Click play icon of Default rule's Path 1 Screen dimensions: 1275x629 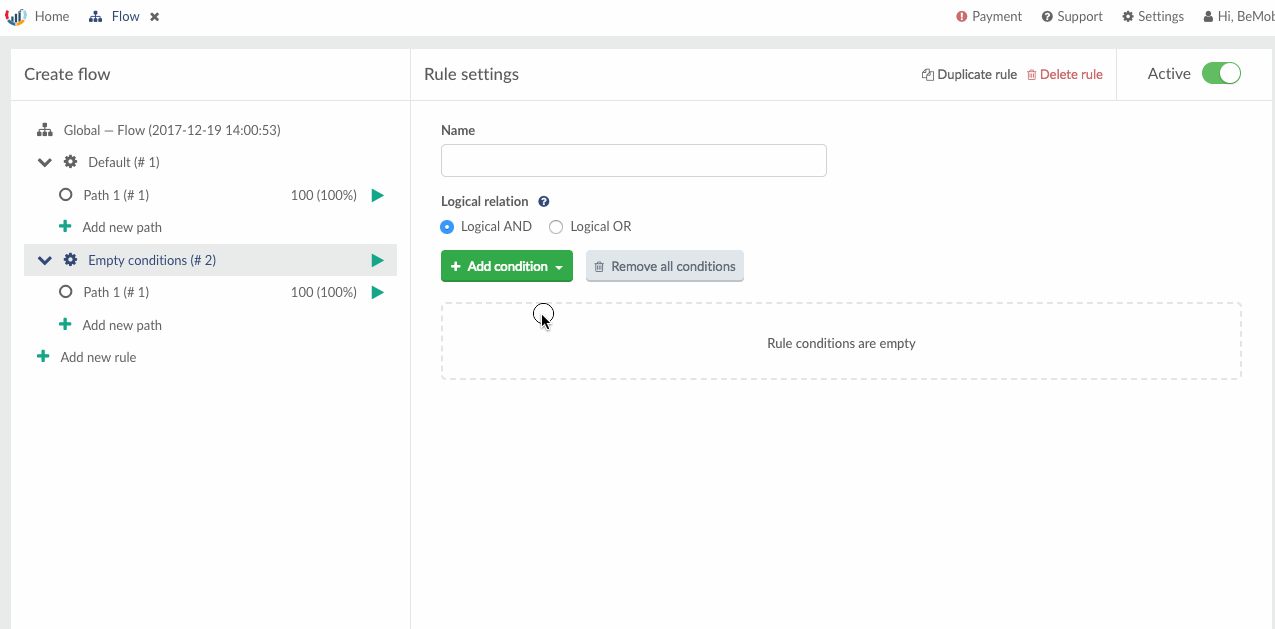coord(377,195)
